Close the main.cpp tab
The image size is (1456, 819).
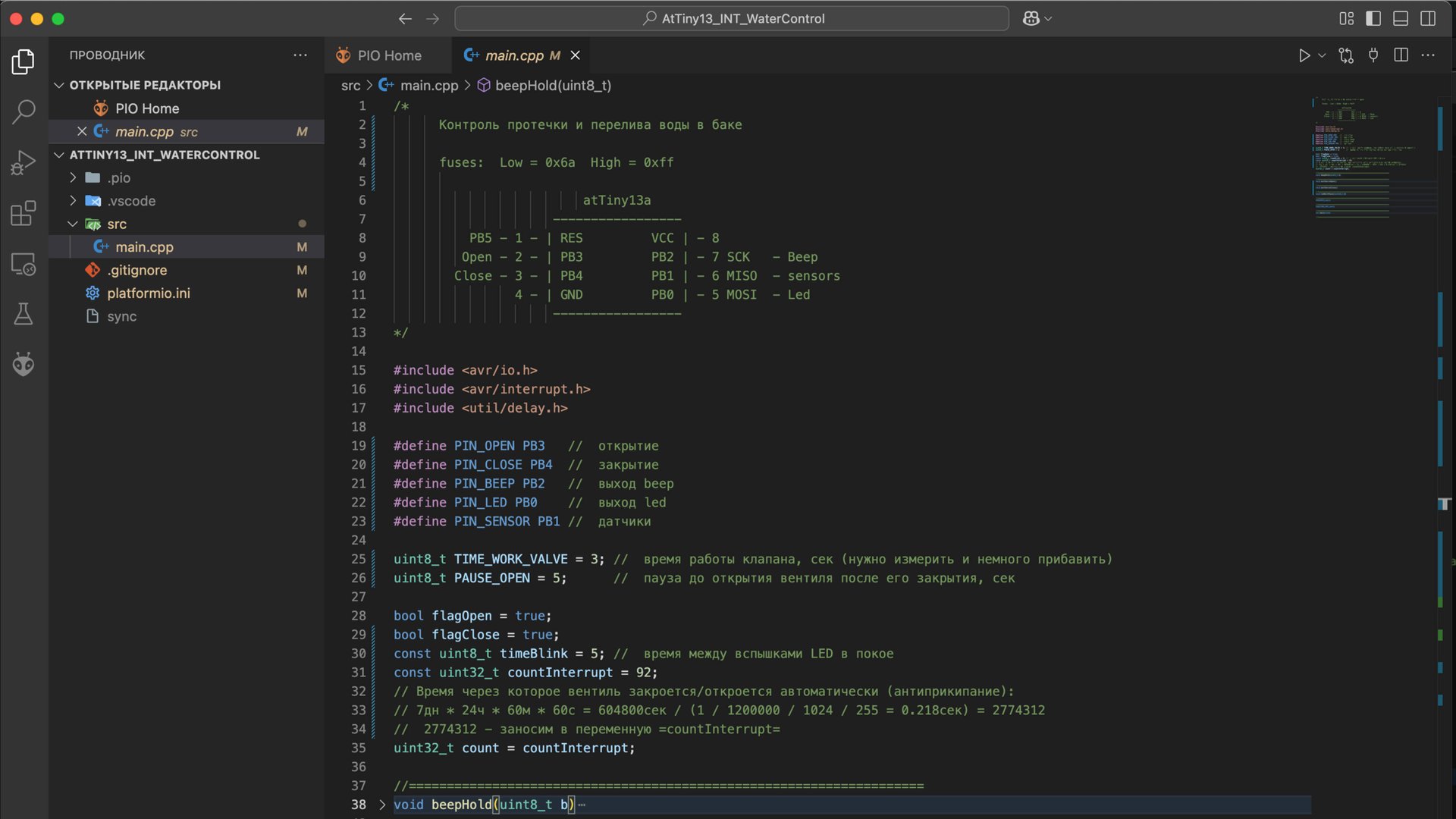coord(576,55)
